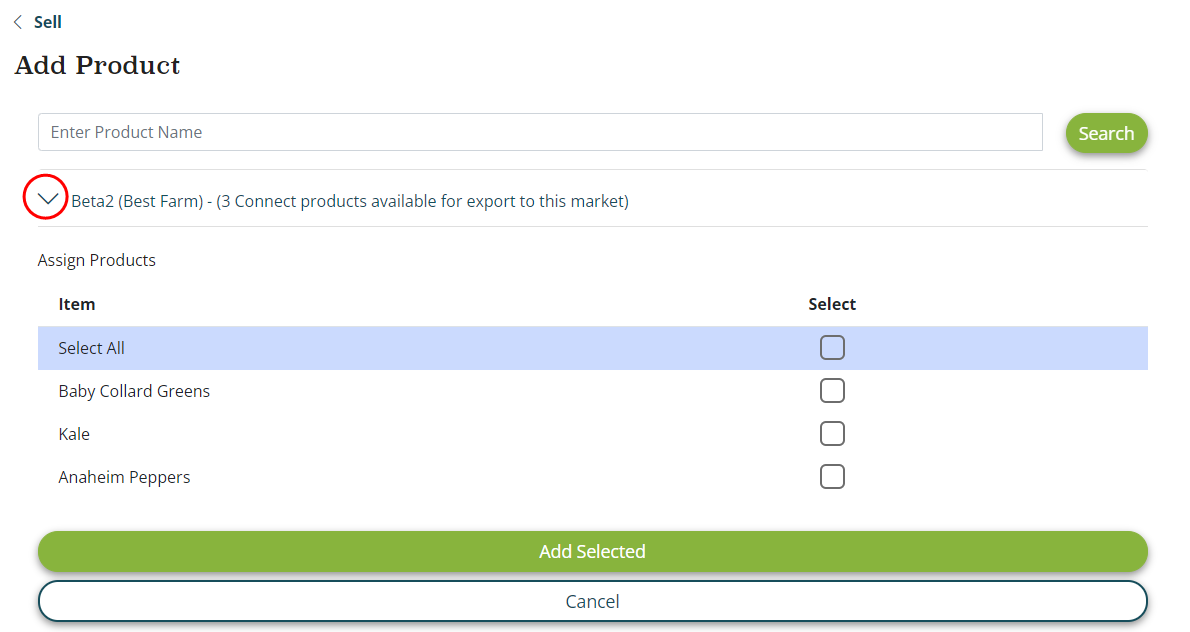Tick the Select All checkbox

[832, 348]
